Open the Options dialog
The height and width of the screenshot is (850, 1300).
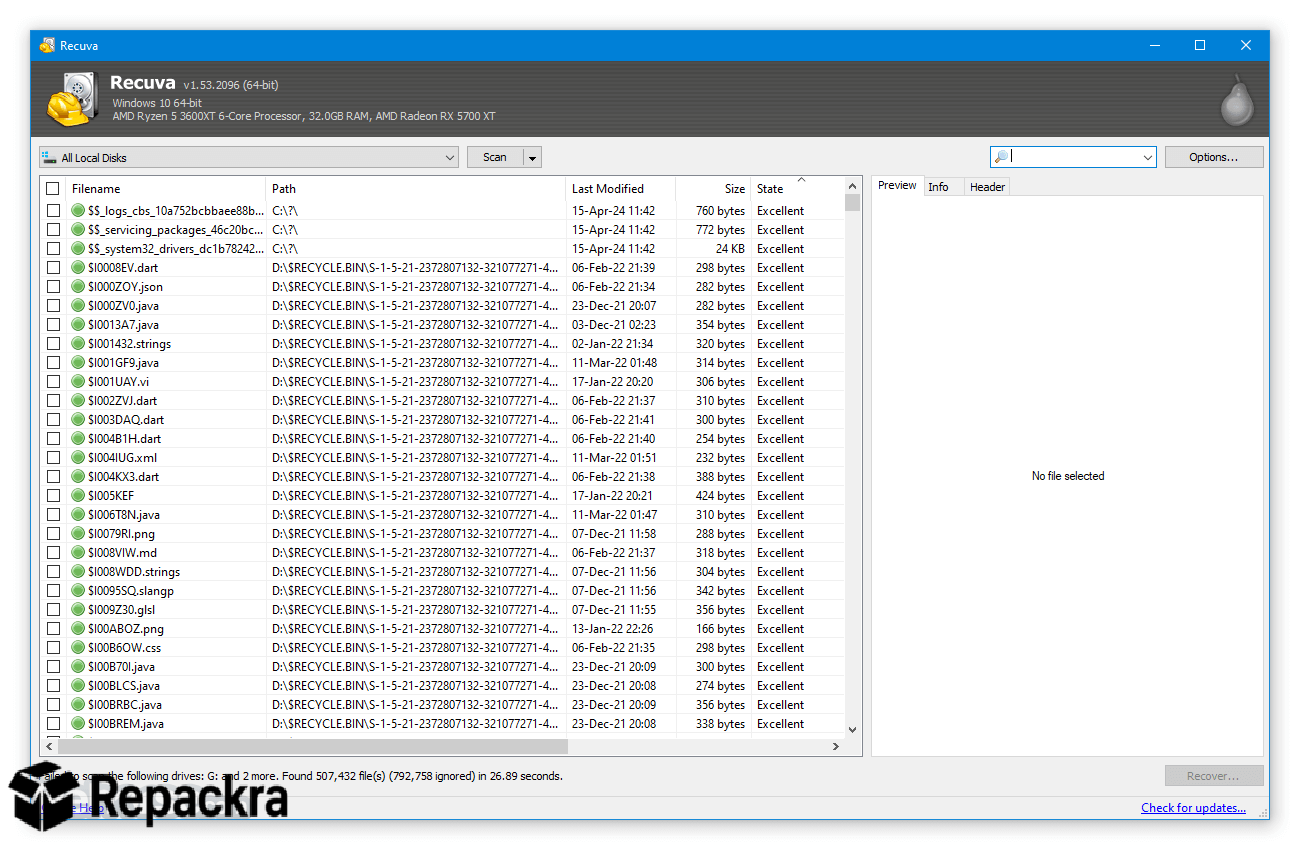[1214, 157]
